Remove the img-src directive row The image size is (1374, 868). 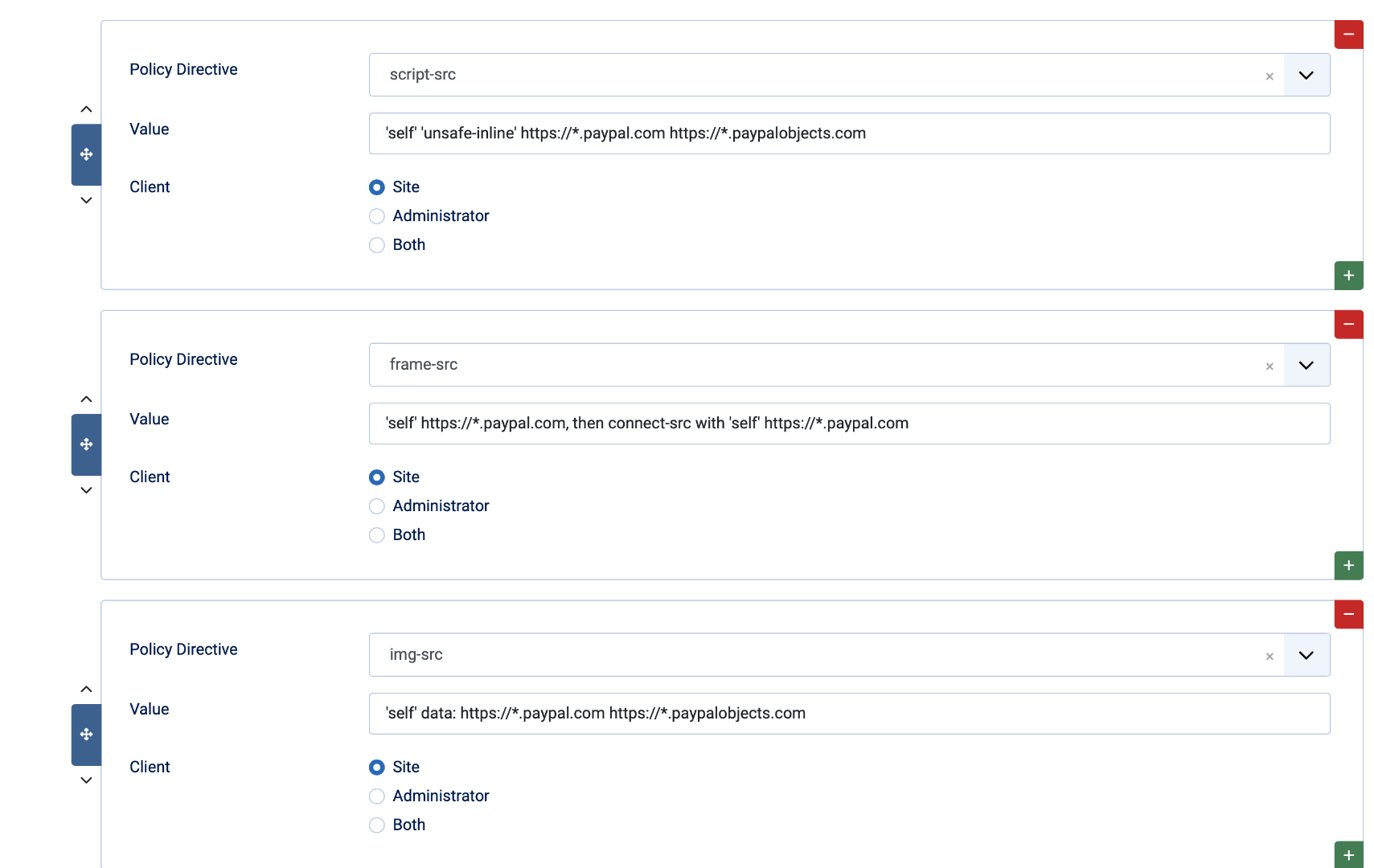point(1348,615)
